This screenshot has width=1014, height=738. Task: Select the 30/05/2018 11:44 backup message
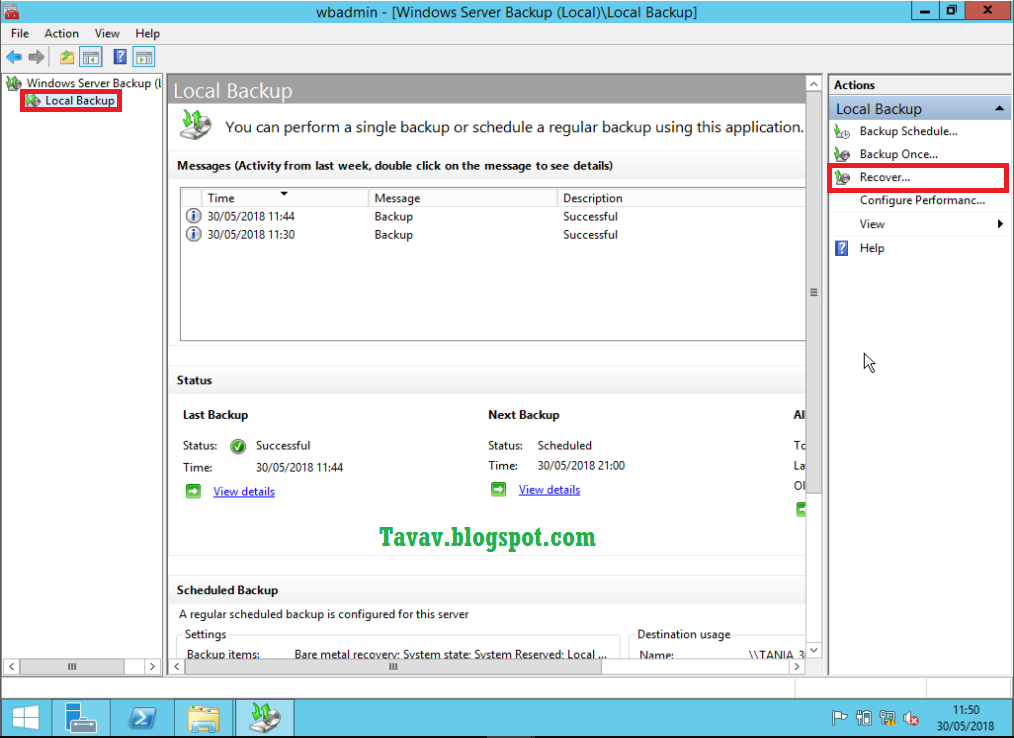tap(493, 216)
